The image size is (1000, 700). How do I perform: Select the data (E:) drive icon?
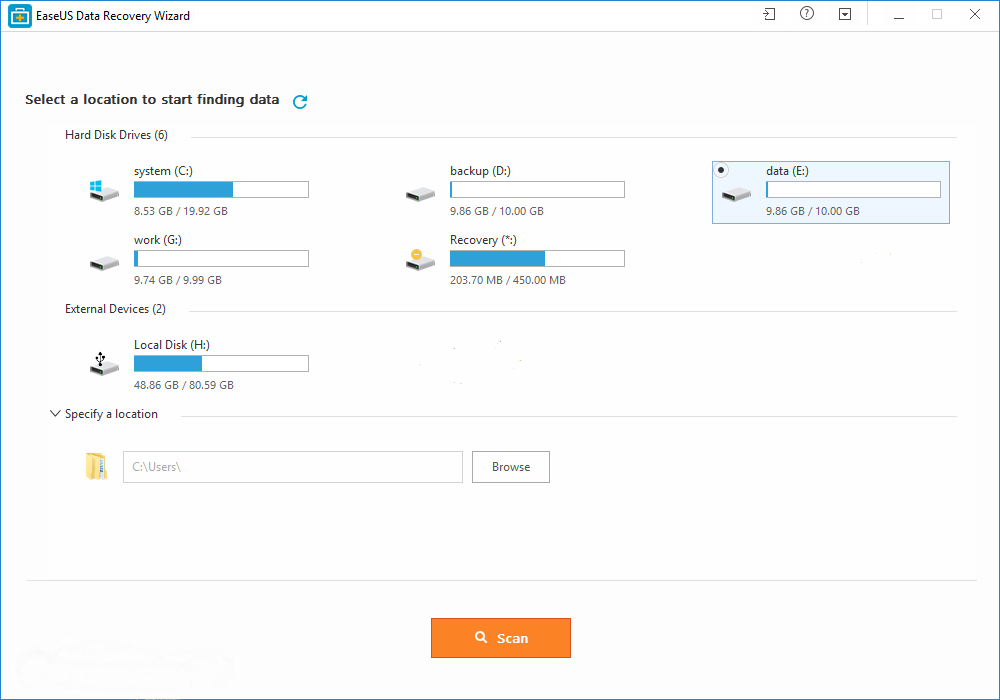737,194
